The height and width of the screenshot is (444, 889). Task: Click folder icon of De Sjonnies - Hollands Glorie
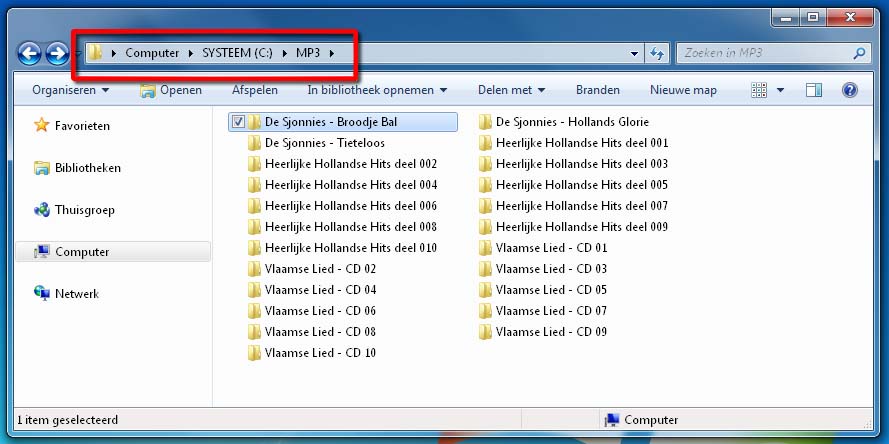click(x=485, y=122)
